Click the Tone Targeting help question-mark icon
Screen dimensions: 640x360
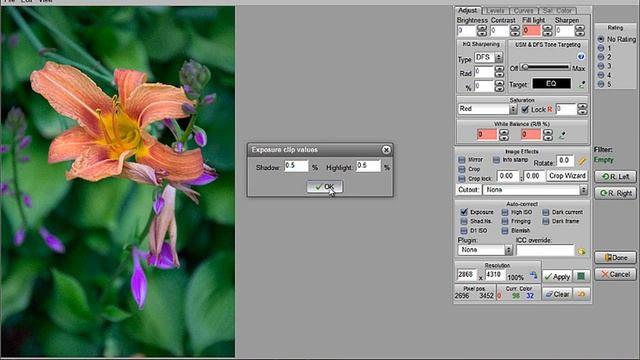point(580,56)
